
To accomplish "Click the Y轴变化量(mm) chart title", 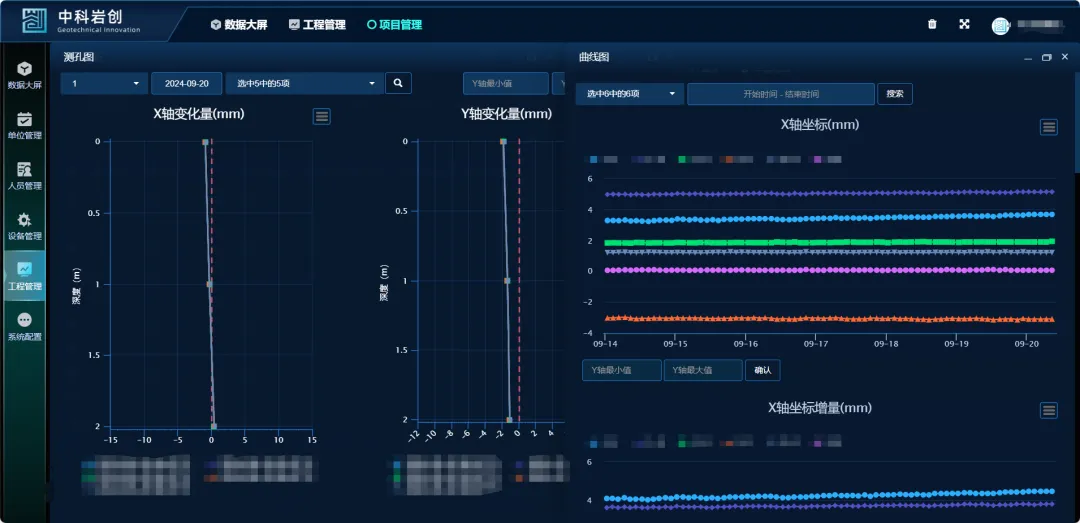I will 506,114.
